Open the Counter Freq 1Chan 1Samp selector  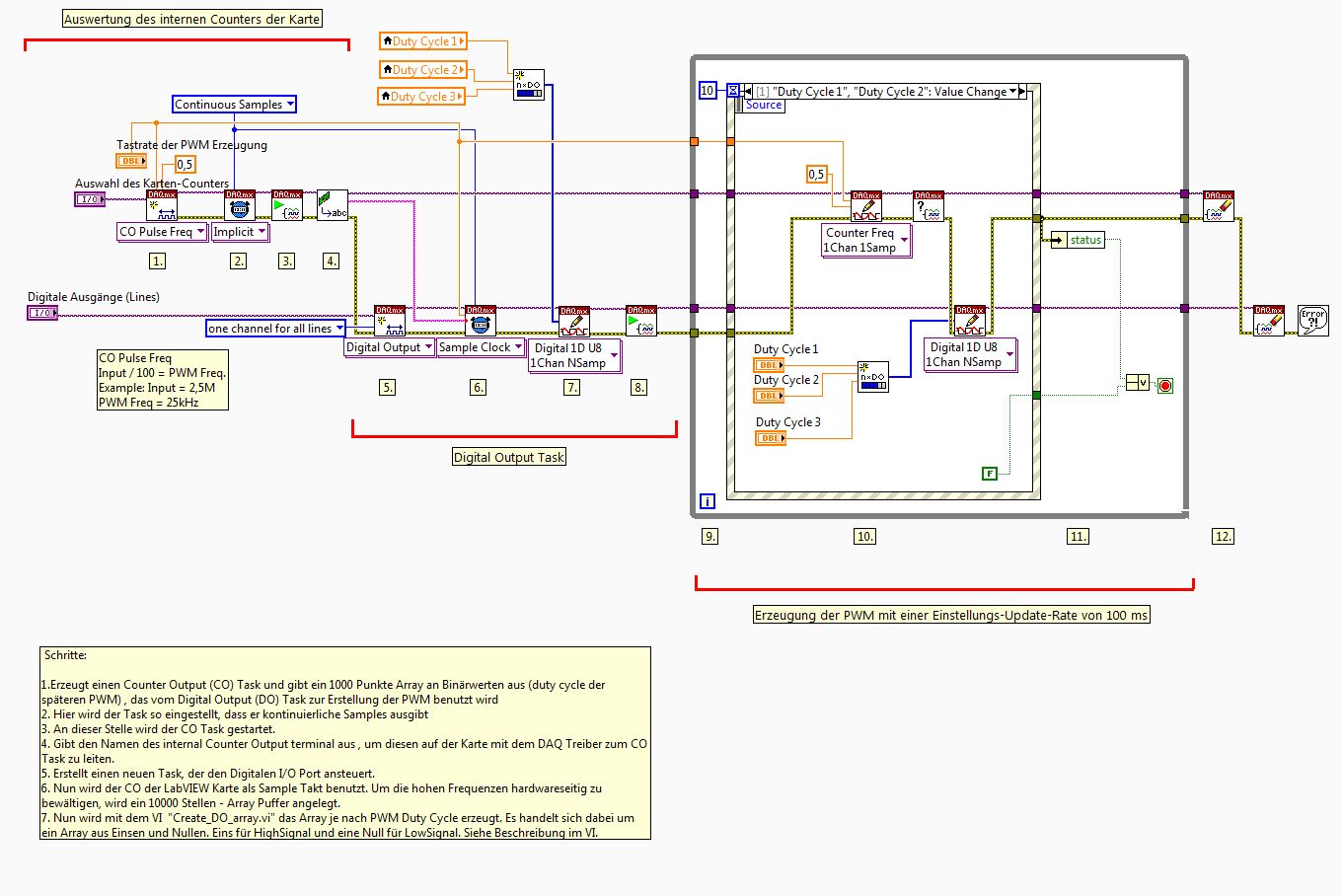[866, 241]
